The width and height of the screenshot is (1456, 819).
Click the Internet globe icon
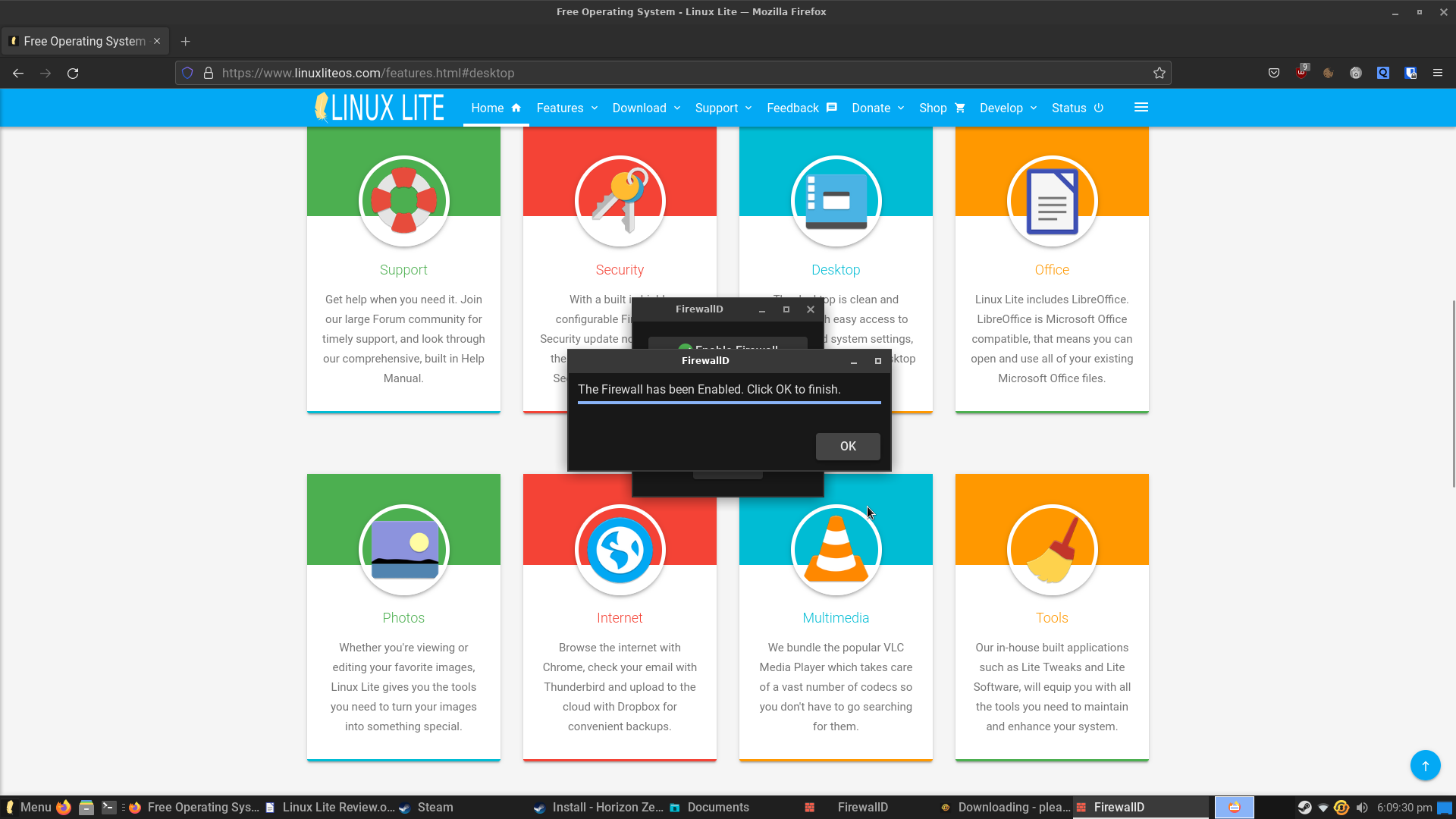coord(620,550)
